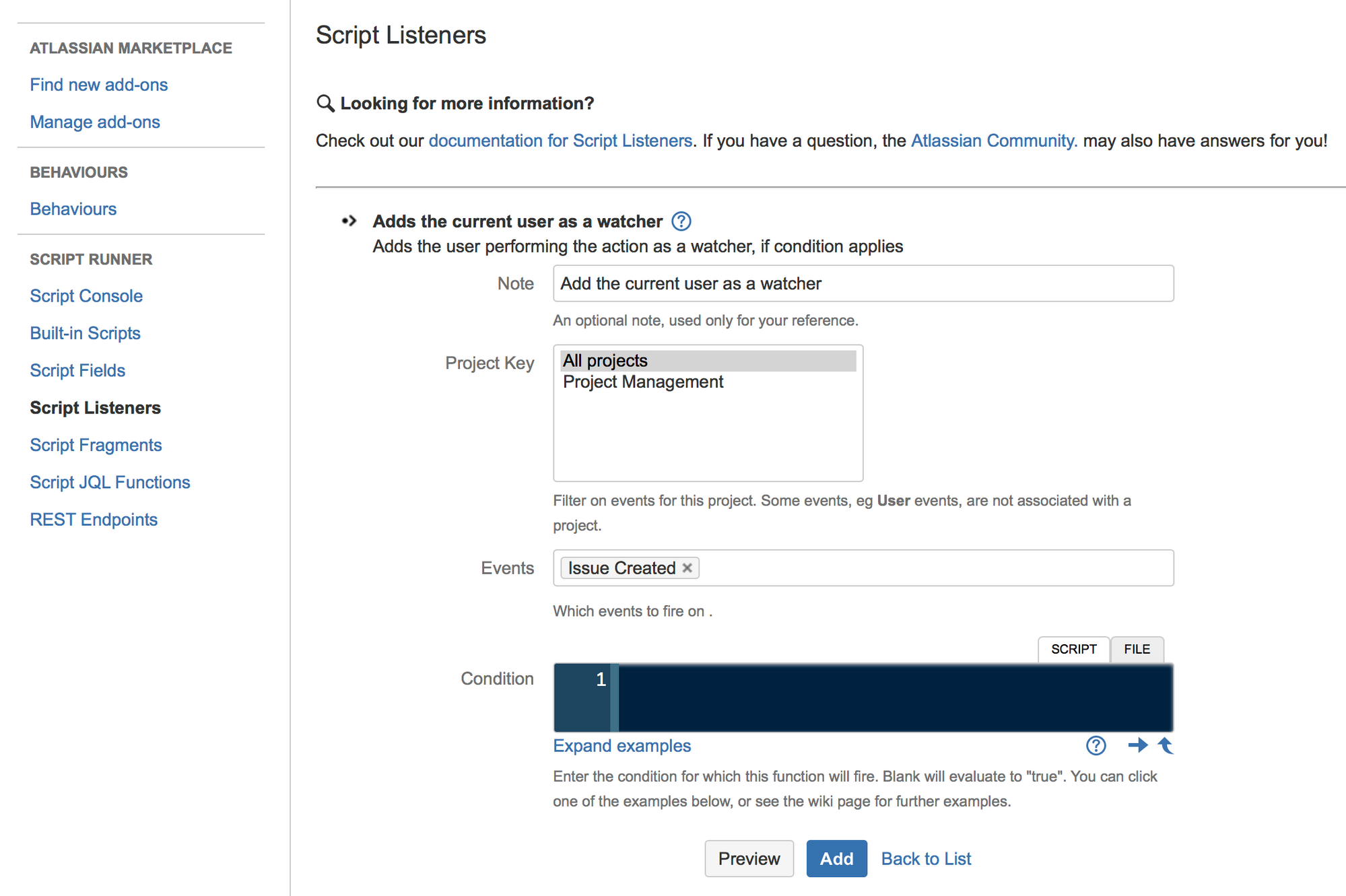Choose Project Management in project list
The image size is (1346, 896).
click(x=643, y=382)
